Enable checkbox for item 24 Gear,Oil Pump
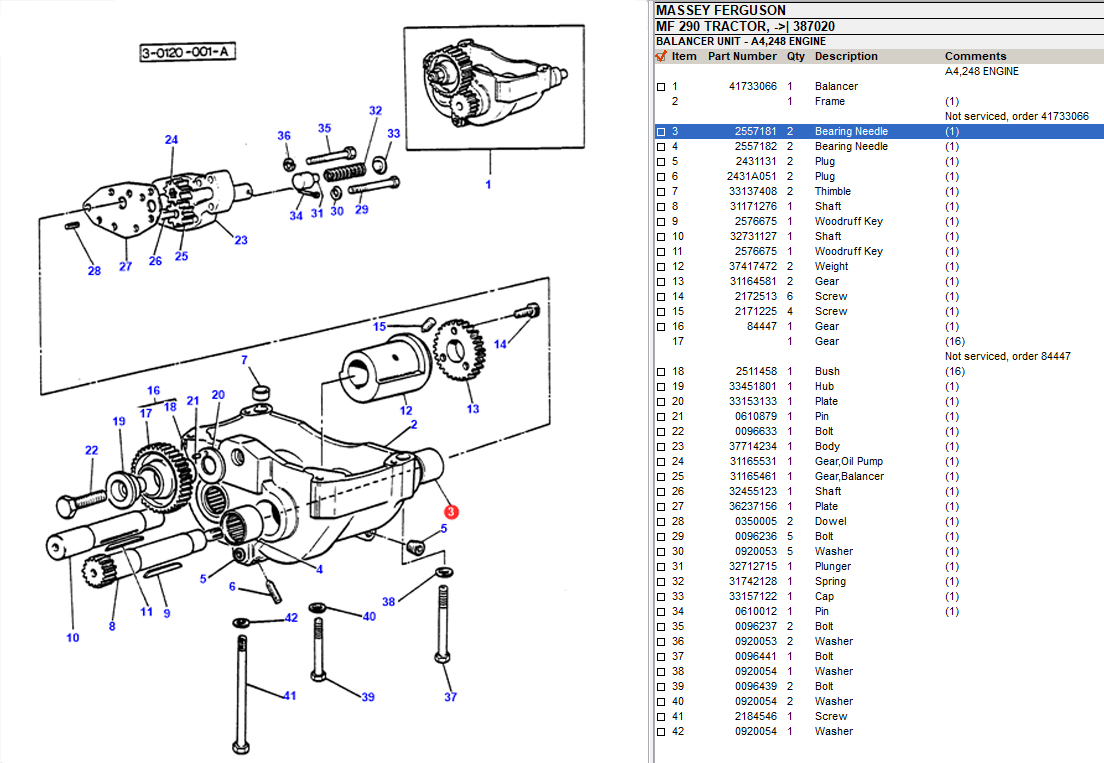This screenshot has height=763, width=1104. coord(660,462)
